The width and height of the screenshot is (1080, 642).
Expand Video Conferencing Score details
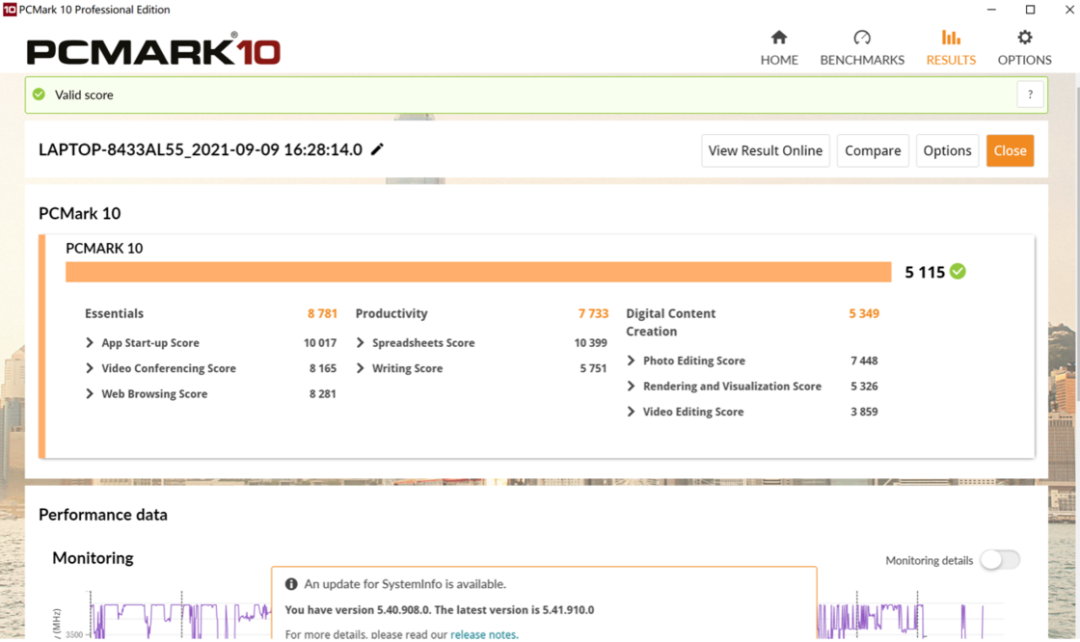point(90,368)
